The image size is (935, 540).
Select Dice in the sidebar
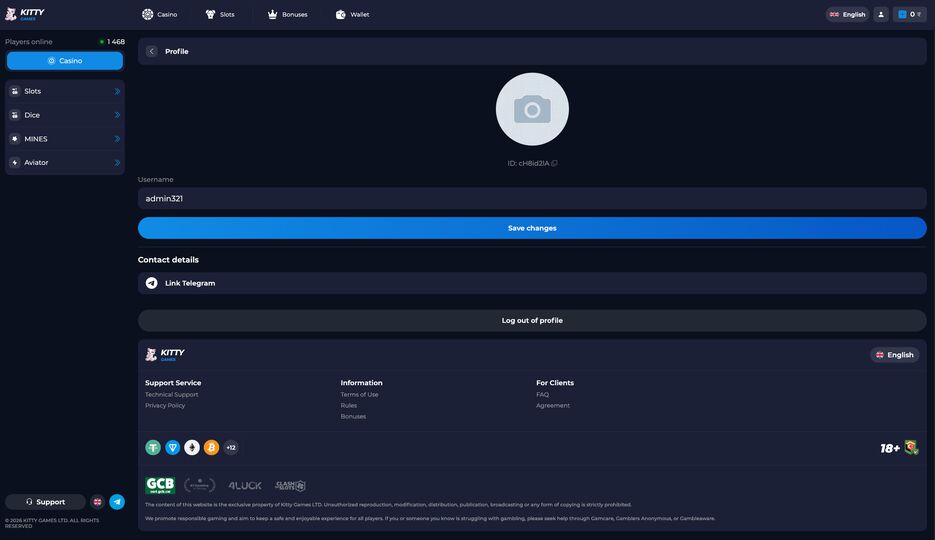click(65, 115)
